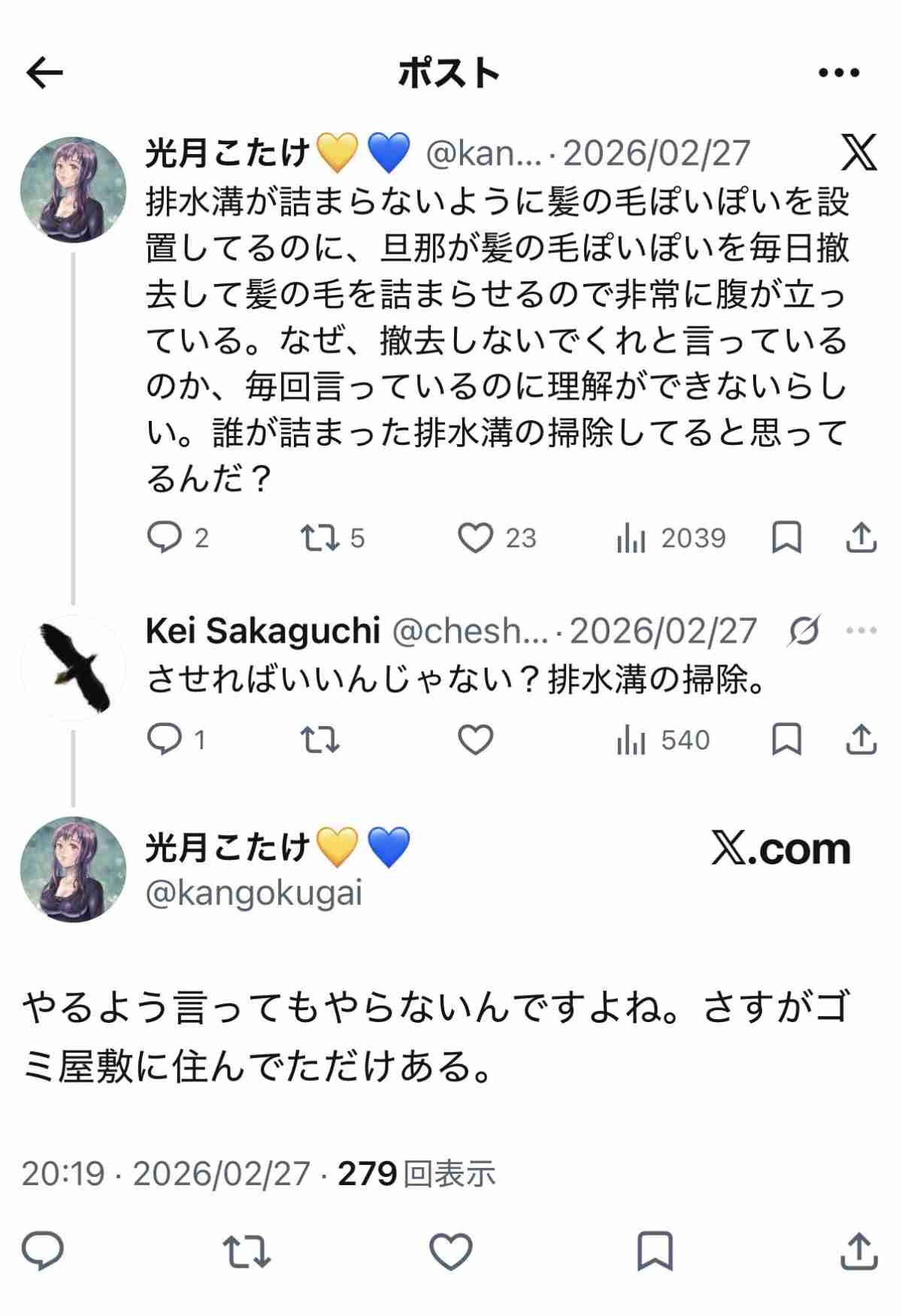This screenshot has height=1316, width=902.
Task: Click the Grok icon on Kei Sakaguchi's reply
Action: [804, 631]
